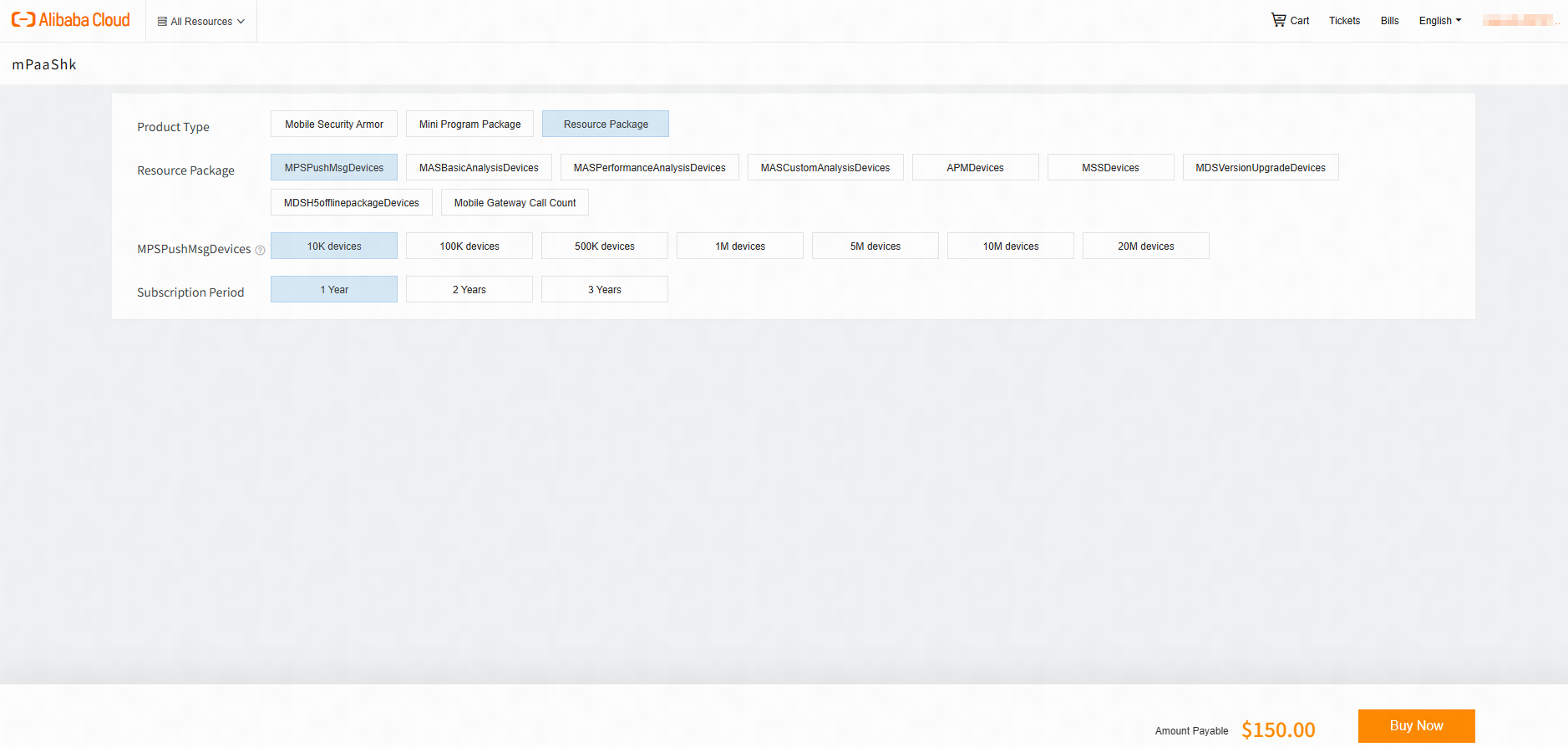Image resolution: width=1568 pixels, height=747 pixels.
Task: Click the MPSPushMsgDevices help question icon
Action: 260,250
